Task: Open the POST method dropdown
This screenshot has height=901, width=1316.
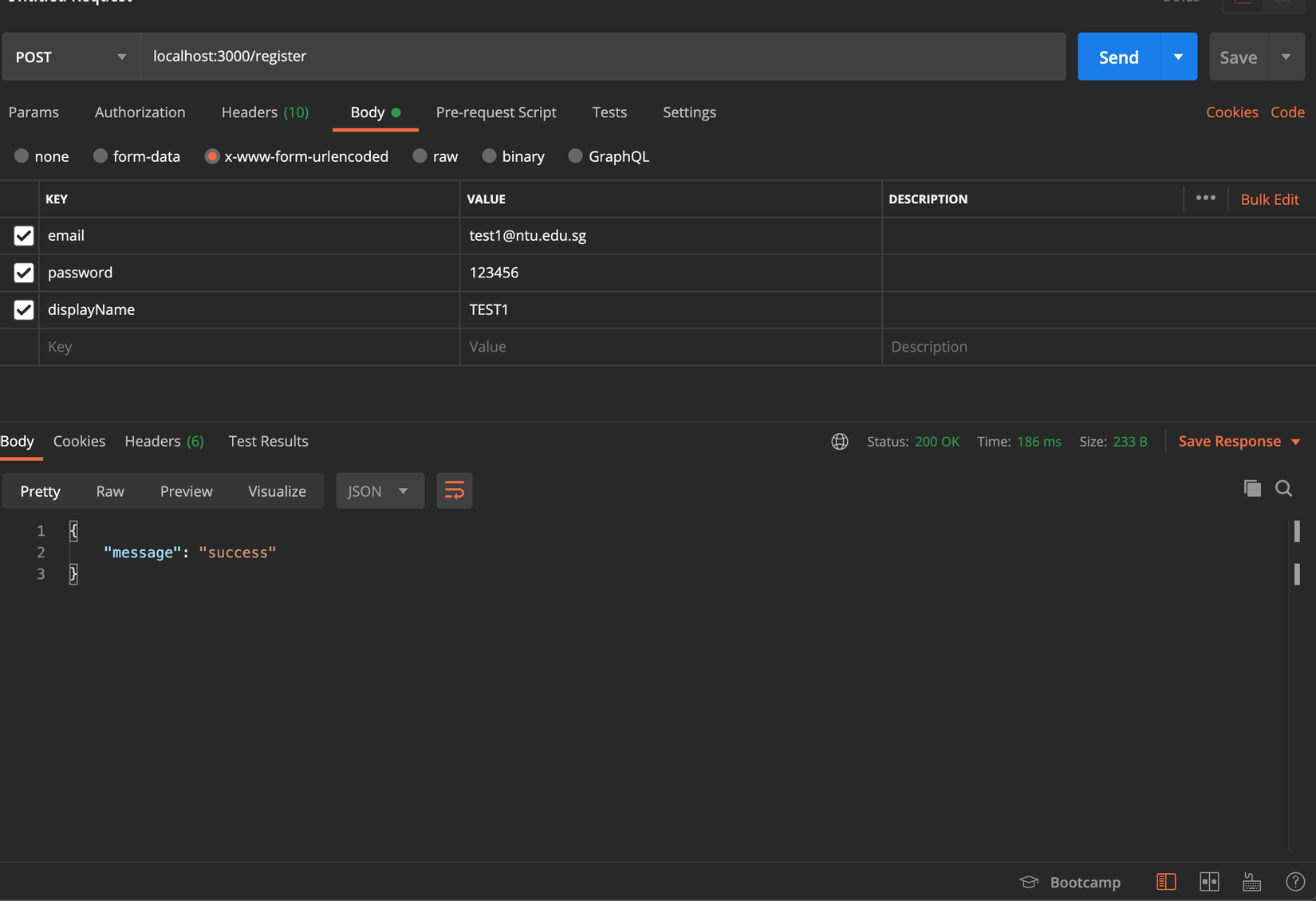Action: point(71,57)
